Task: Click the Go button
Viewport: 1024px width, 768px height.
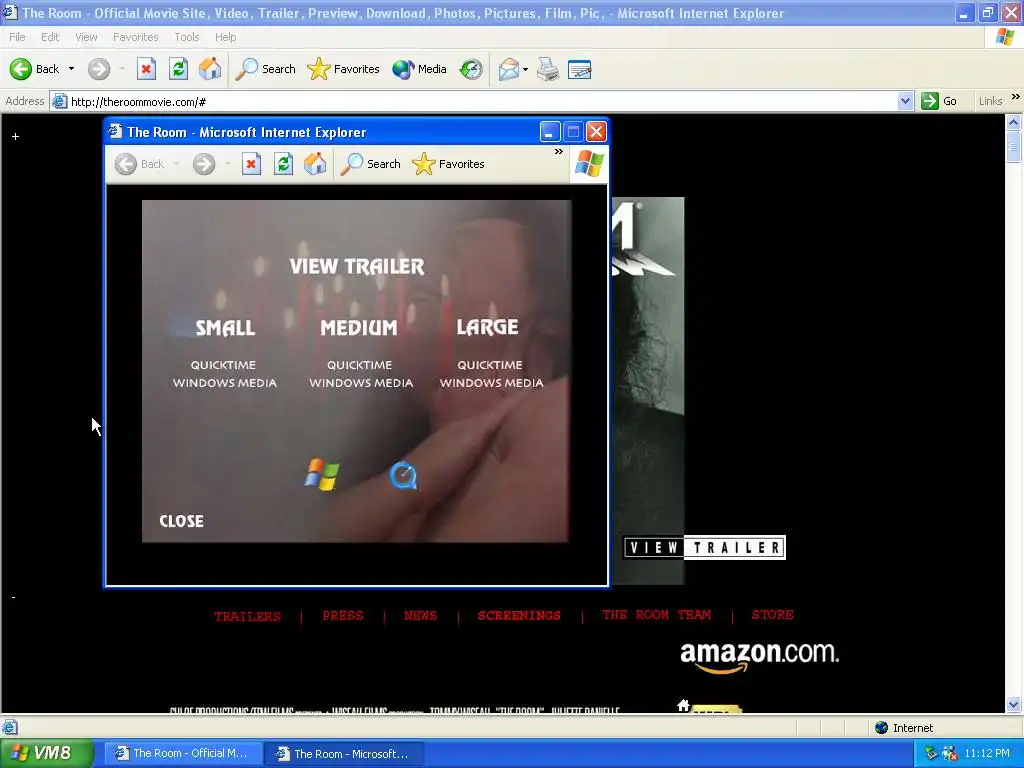Action: coord(939,101)
